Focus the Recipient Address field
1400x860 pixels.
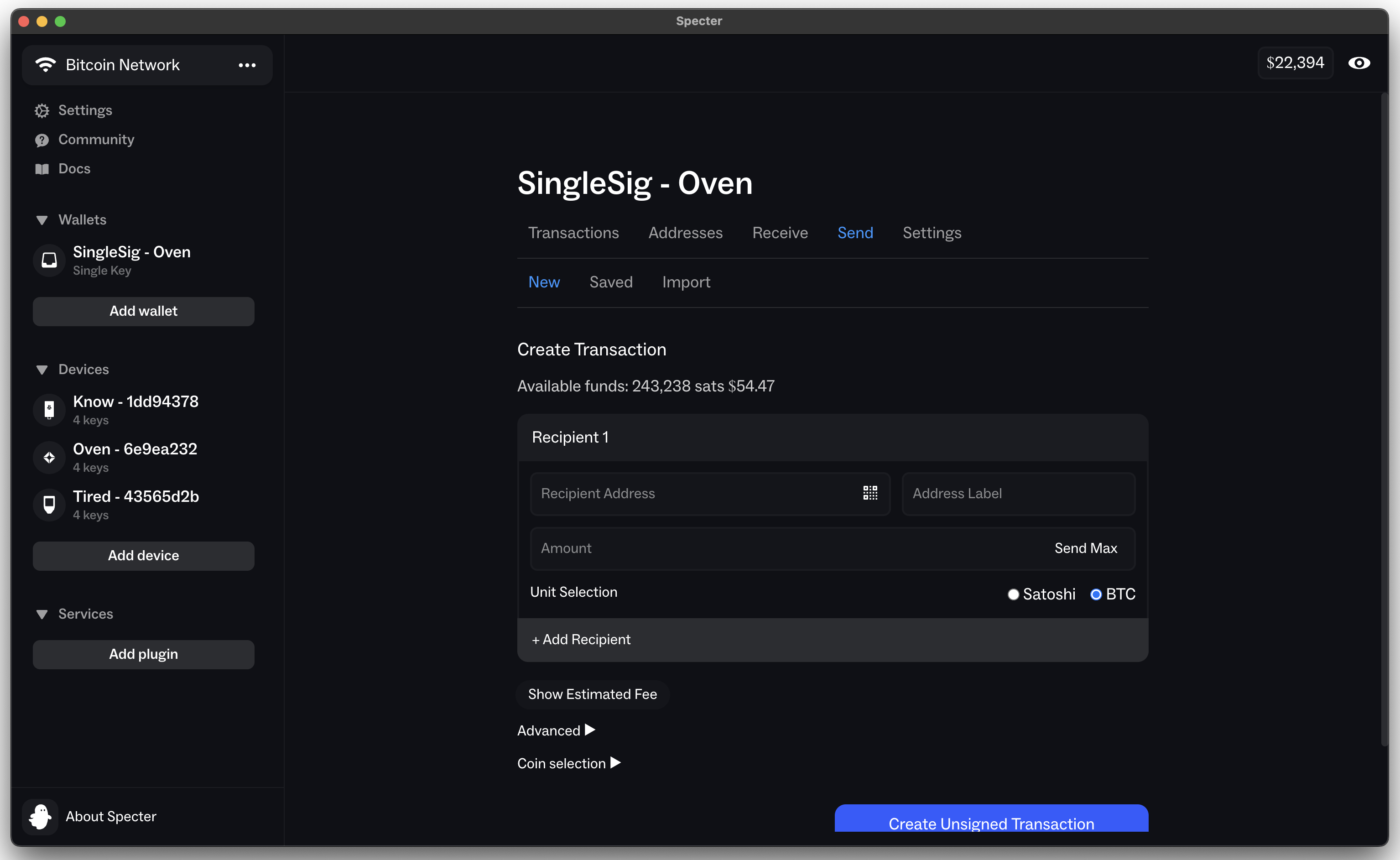(710, 494)
